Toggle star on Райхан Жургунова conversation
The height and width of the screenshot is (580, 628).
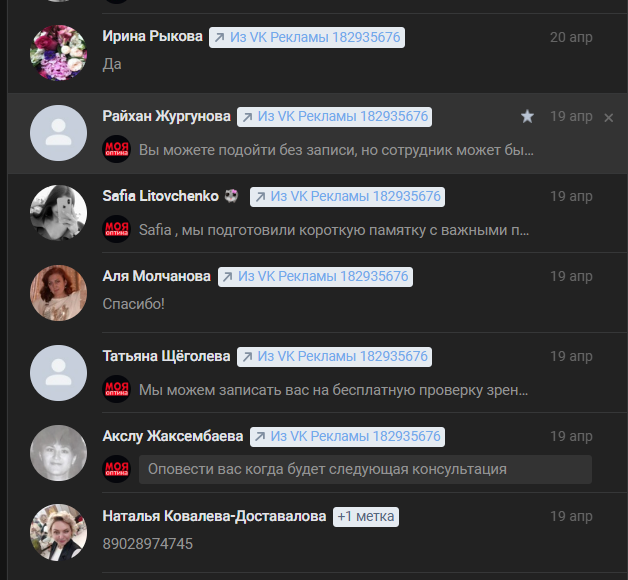click(x=527, y=117)
